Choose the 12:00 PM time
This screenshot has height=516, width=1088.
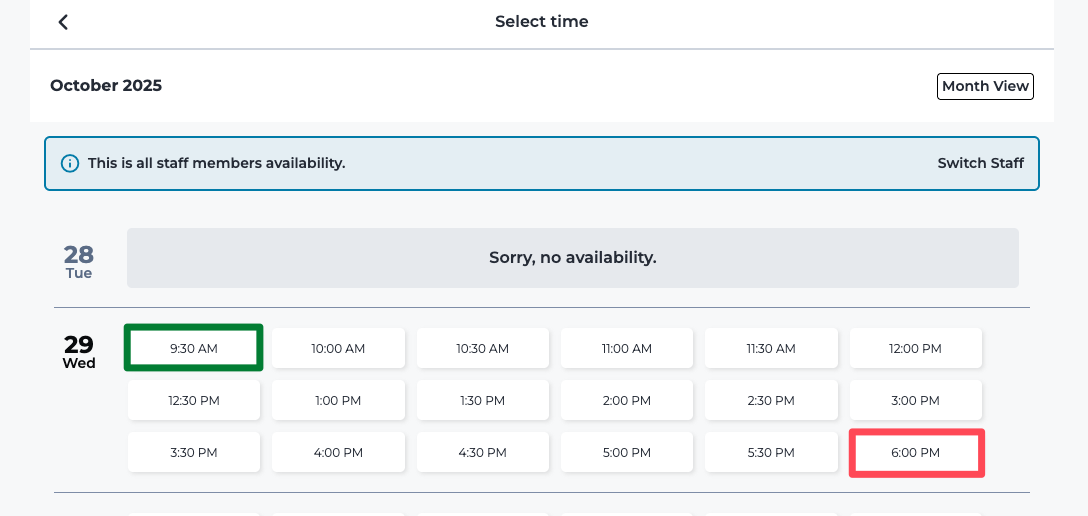(x=916, y=348)
